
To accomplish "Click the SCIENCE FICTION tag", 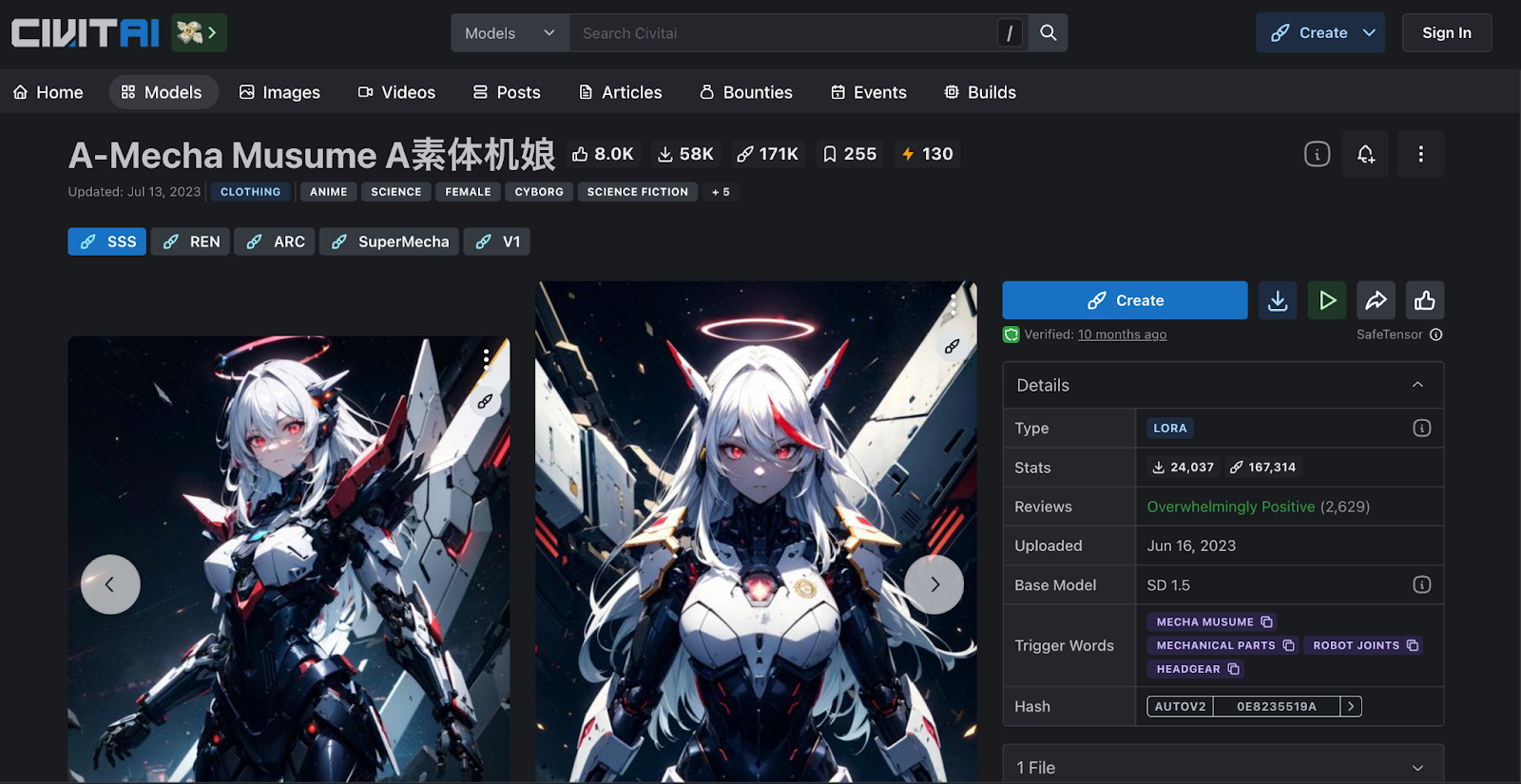I will point(638,192).
